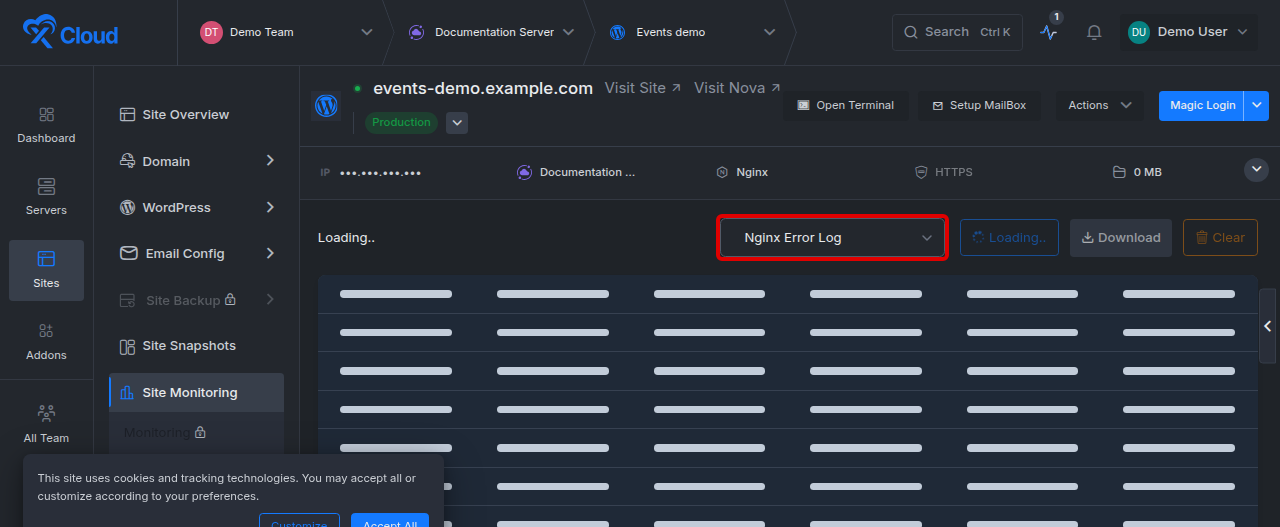Open Addons section

(x=46, y=342)
